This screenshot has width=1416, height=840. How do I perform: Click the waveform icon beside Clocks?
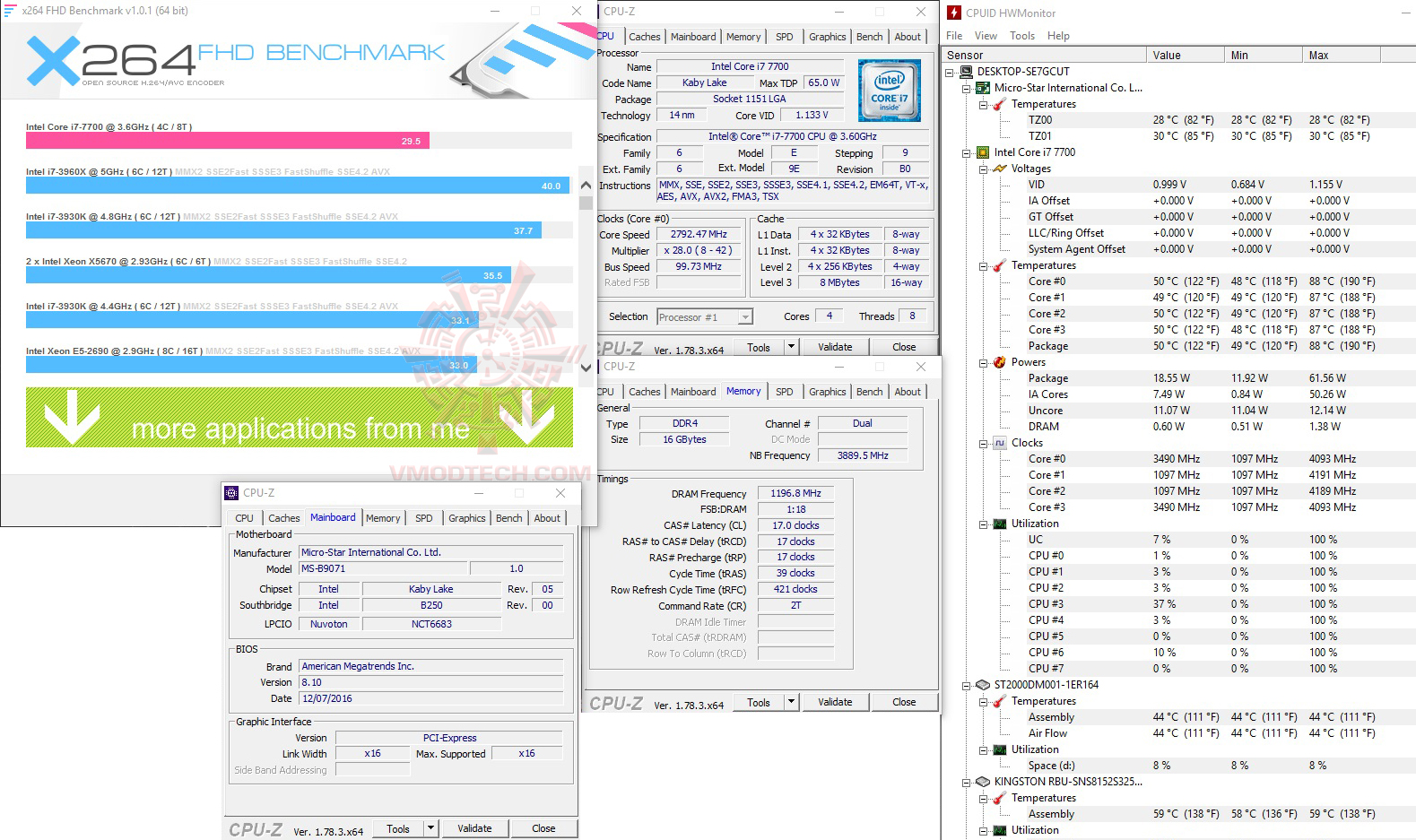999,443
